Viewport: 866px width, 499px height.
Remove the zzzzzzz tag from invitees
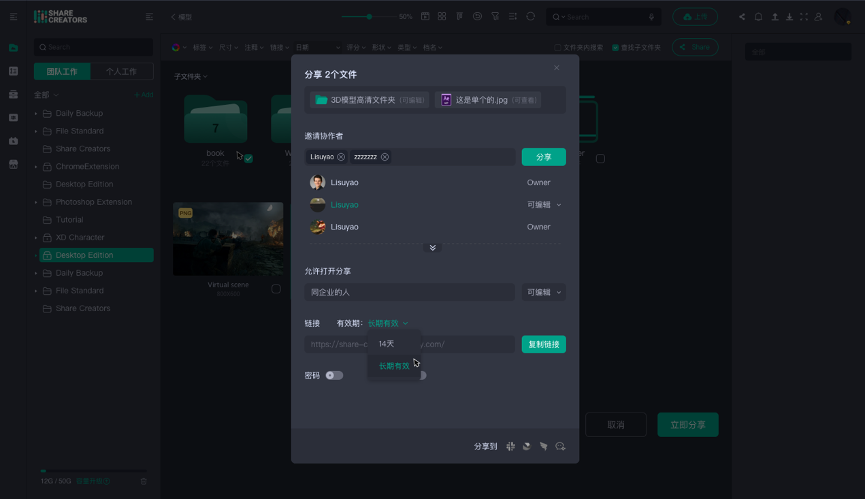(x=385, y=157)
